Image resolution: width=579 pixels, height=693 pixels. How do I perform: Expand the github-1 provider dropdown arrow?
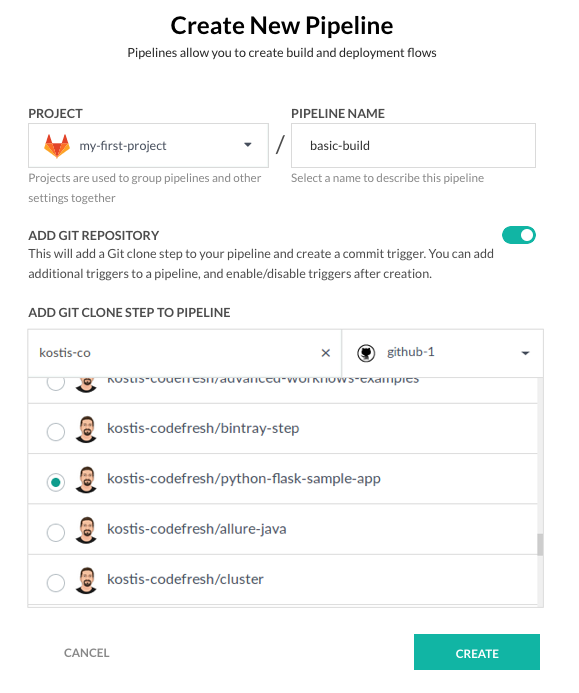coord(525,353)
